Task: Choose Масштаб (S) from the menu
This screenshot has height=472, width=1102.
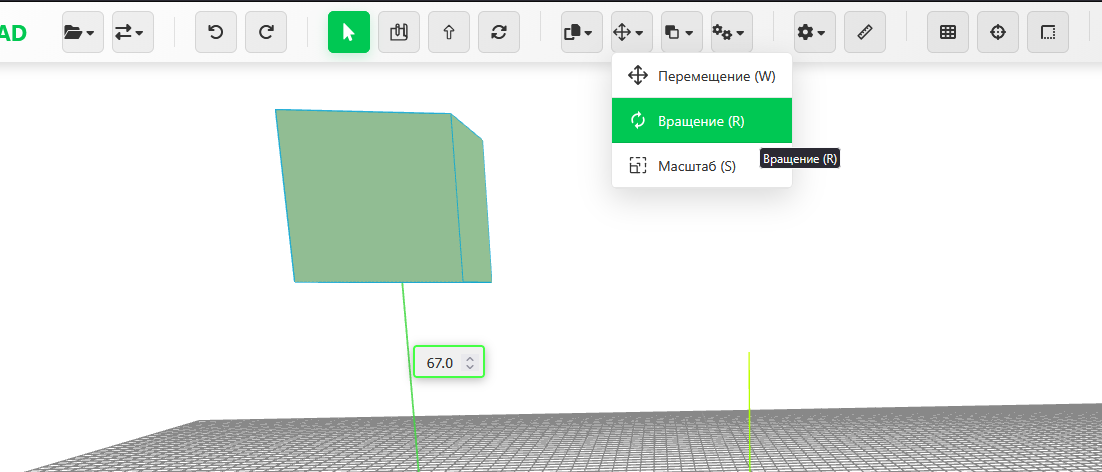Action: [702, 166]
